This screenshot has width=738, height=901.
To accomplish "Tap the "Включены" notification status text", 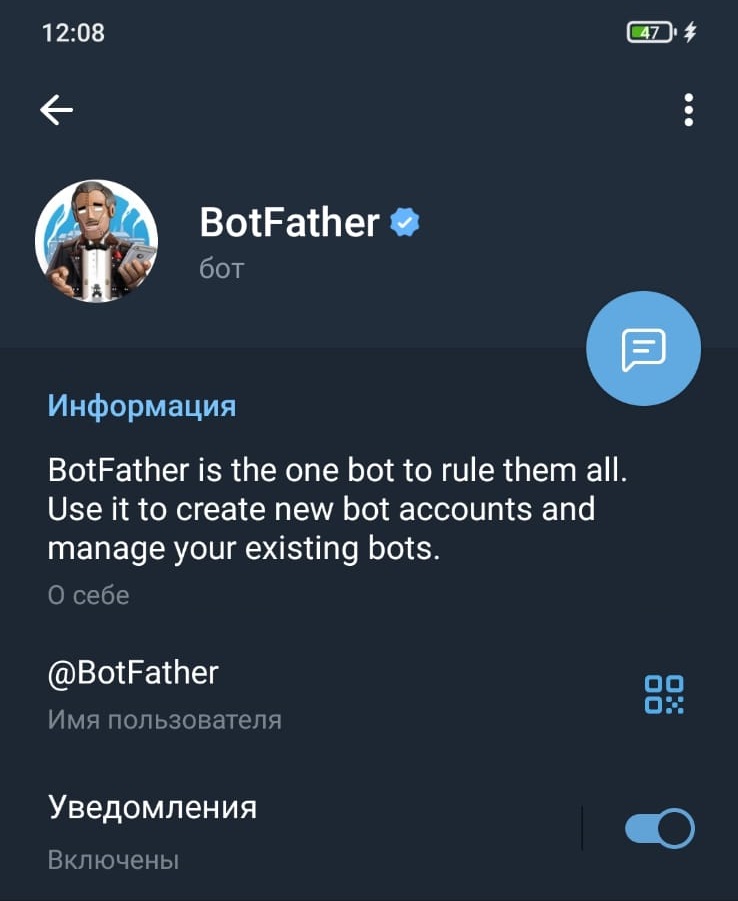I will (x=113, y=859).
